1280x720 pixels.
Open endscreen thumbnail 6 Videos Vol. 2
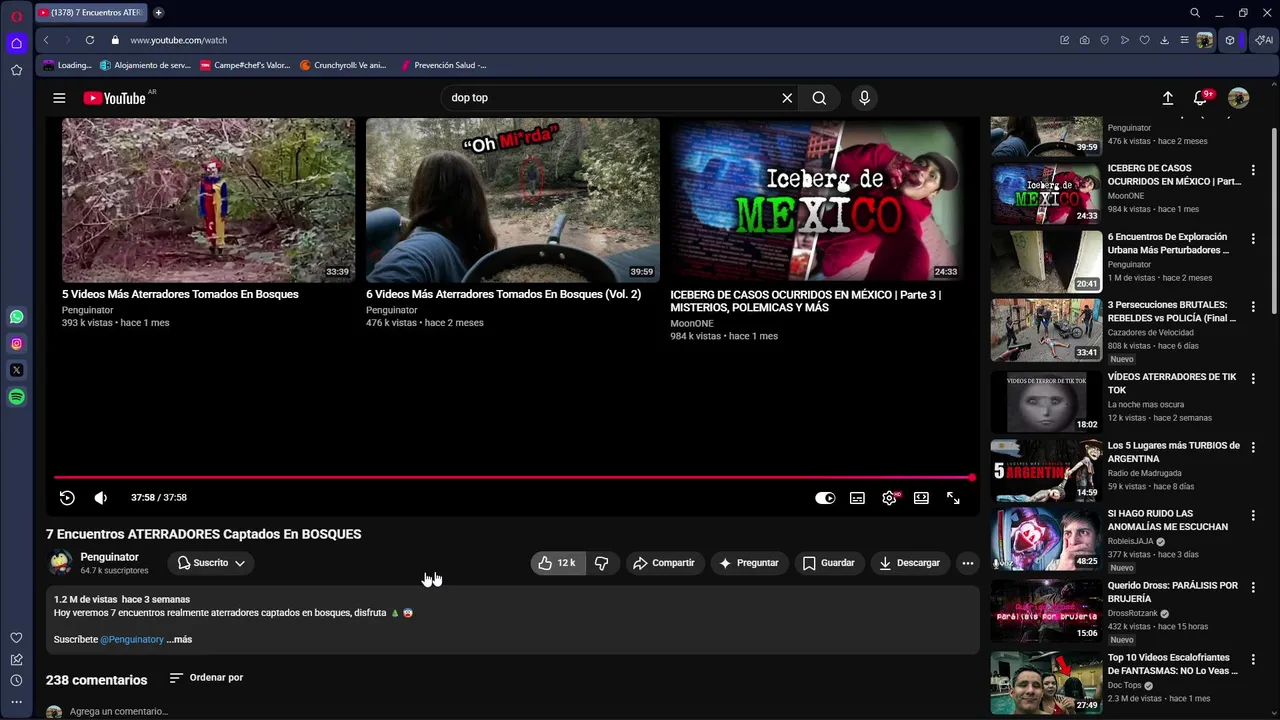click(x=512, y=200)
